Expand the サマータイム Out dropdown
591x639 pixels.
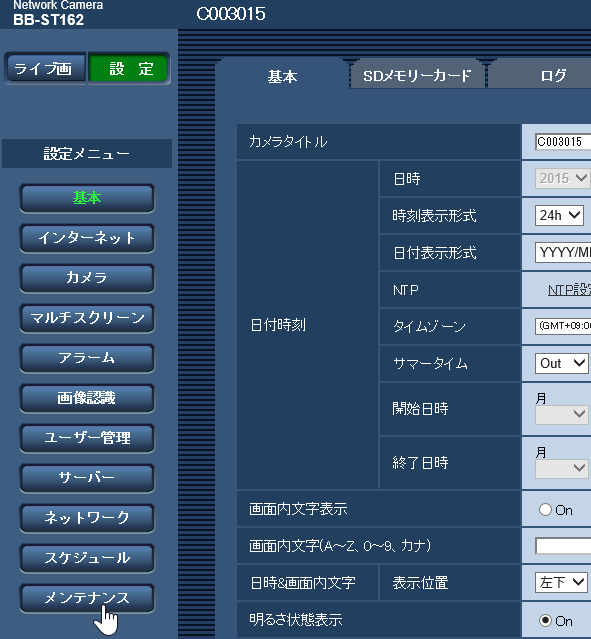click(561, 363)
